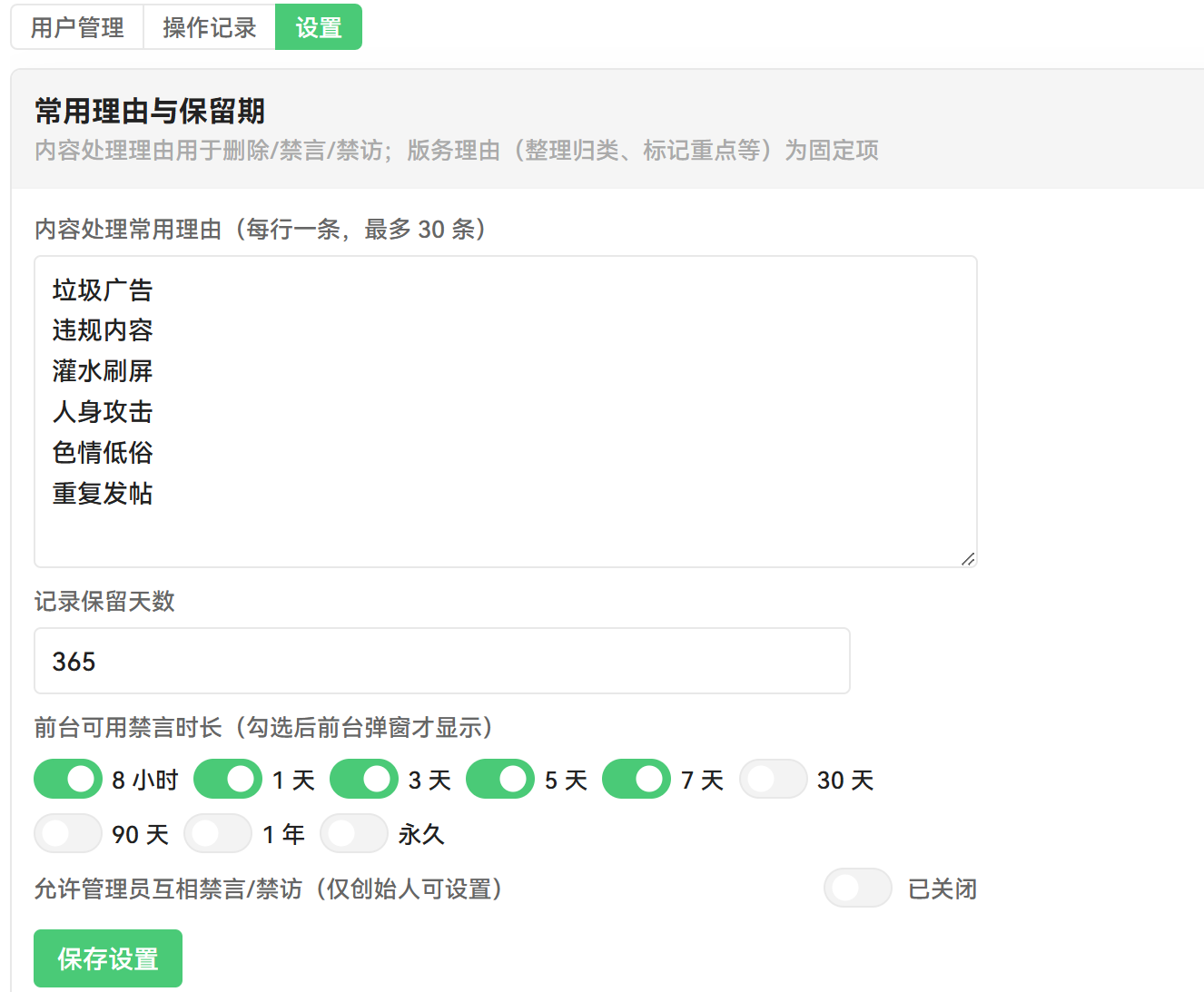
Task: Select the 设置 tab
Action: click(x=319, y=27)
